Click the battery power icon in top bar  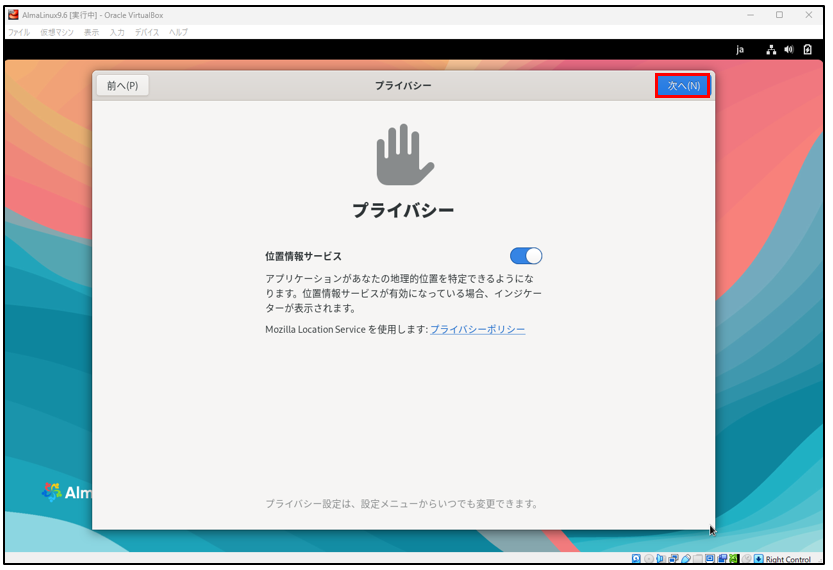point(807,49)
